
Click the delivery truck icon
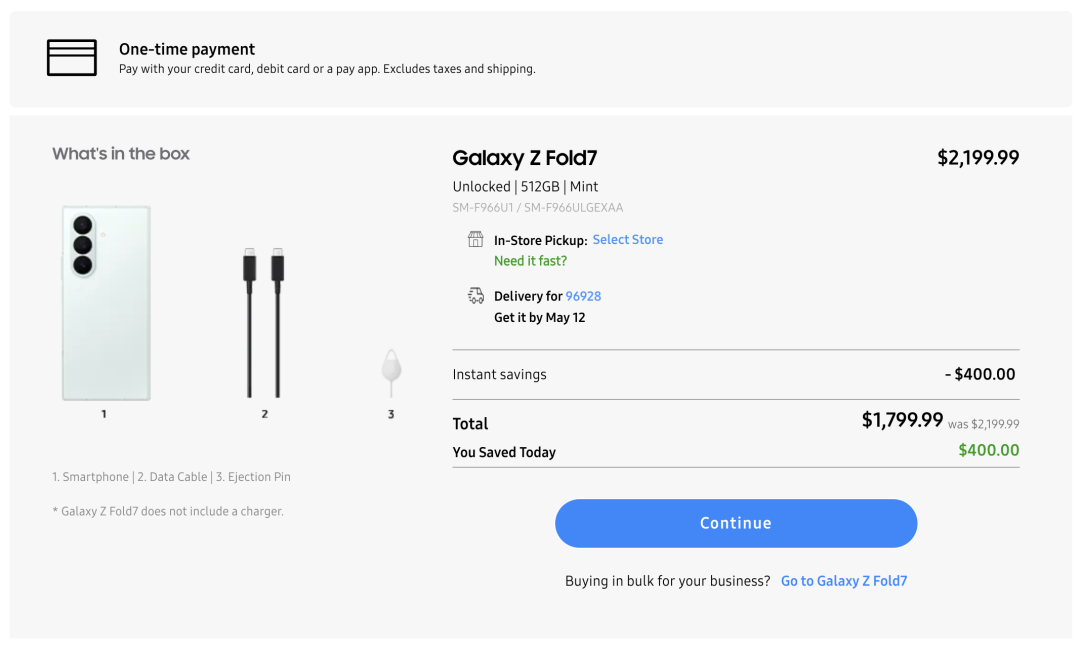point(475,296)
